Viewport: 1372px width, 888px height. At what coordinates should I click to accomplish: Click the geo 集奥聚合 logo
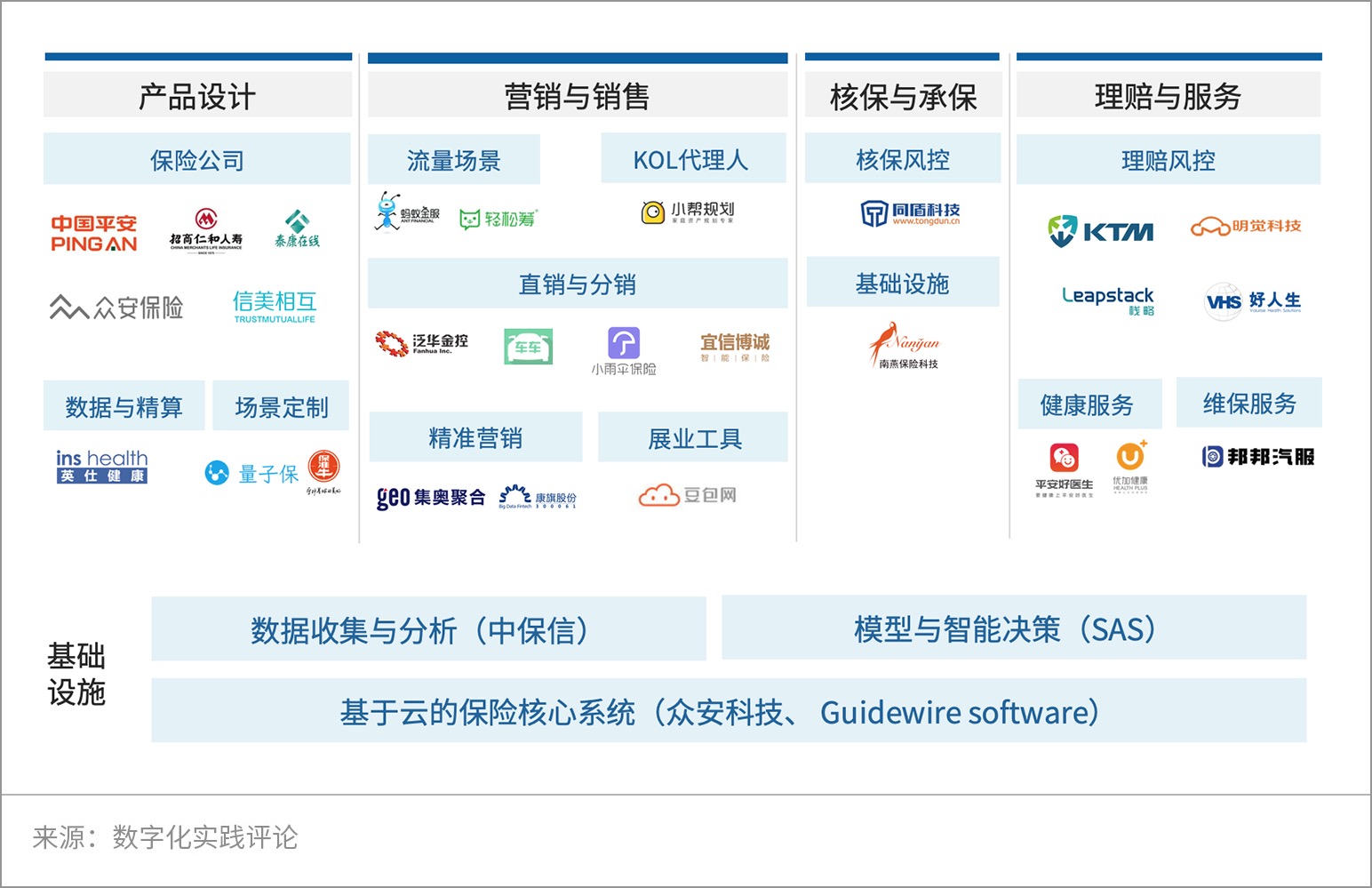tap(431, 497)
